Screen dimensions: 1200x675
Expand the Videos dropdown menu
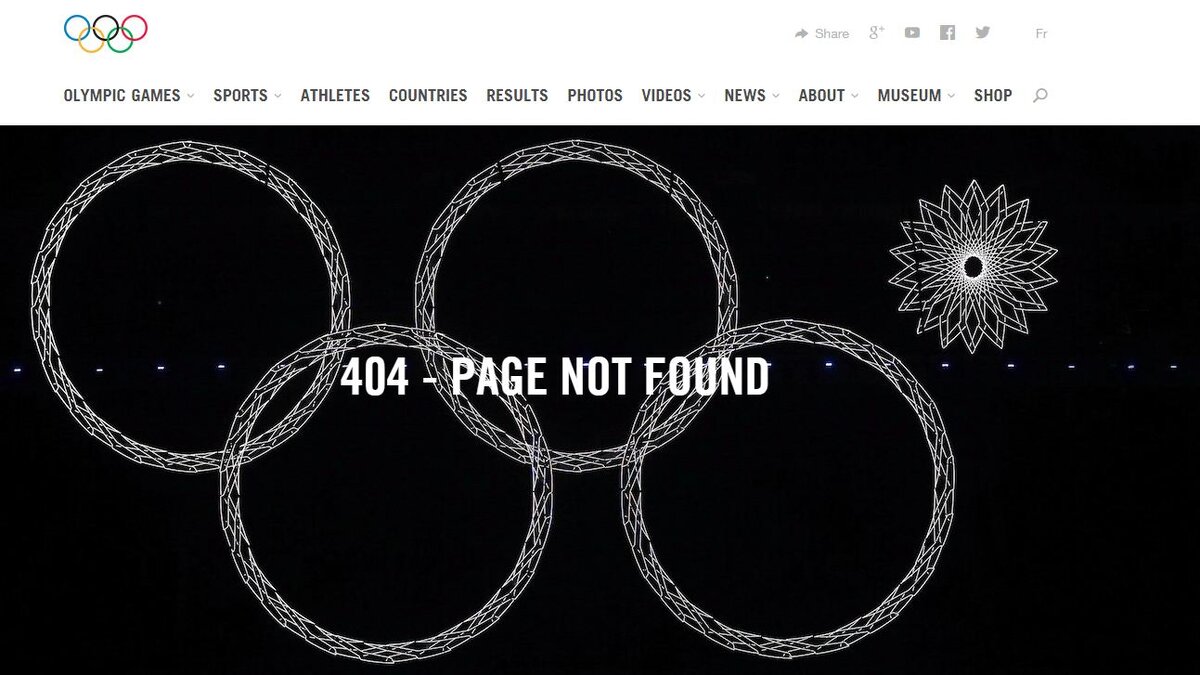pos(673,96)
